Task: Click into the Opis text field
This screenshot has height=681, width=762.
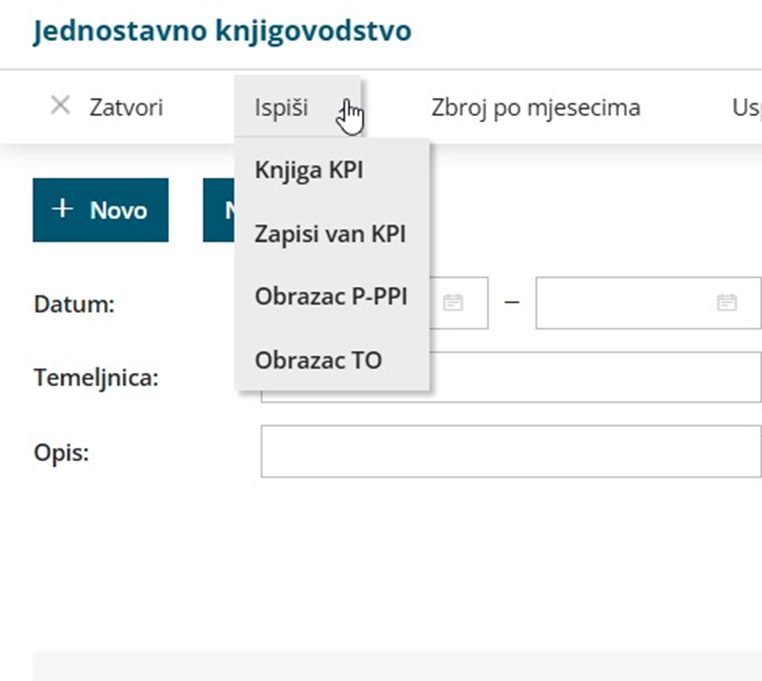Action: click(x=511, y=452)
